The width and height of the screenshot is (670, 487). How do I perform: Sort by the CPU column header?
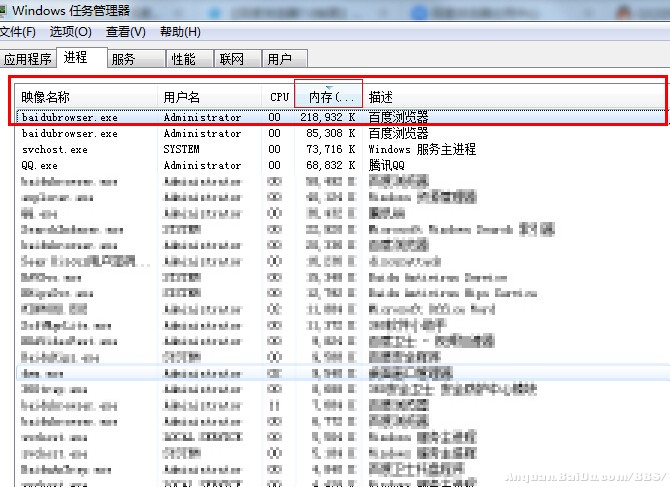(278, 97)
